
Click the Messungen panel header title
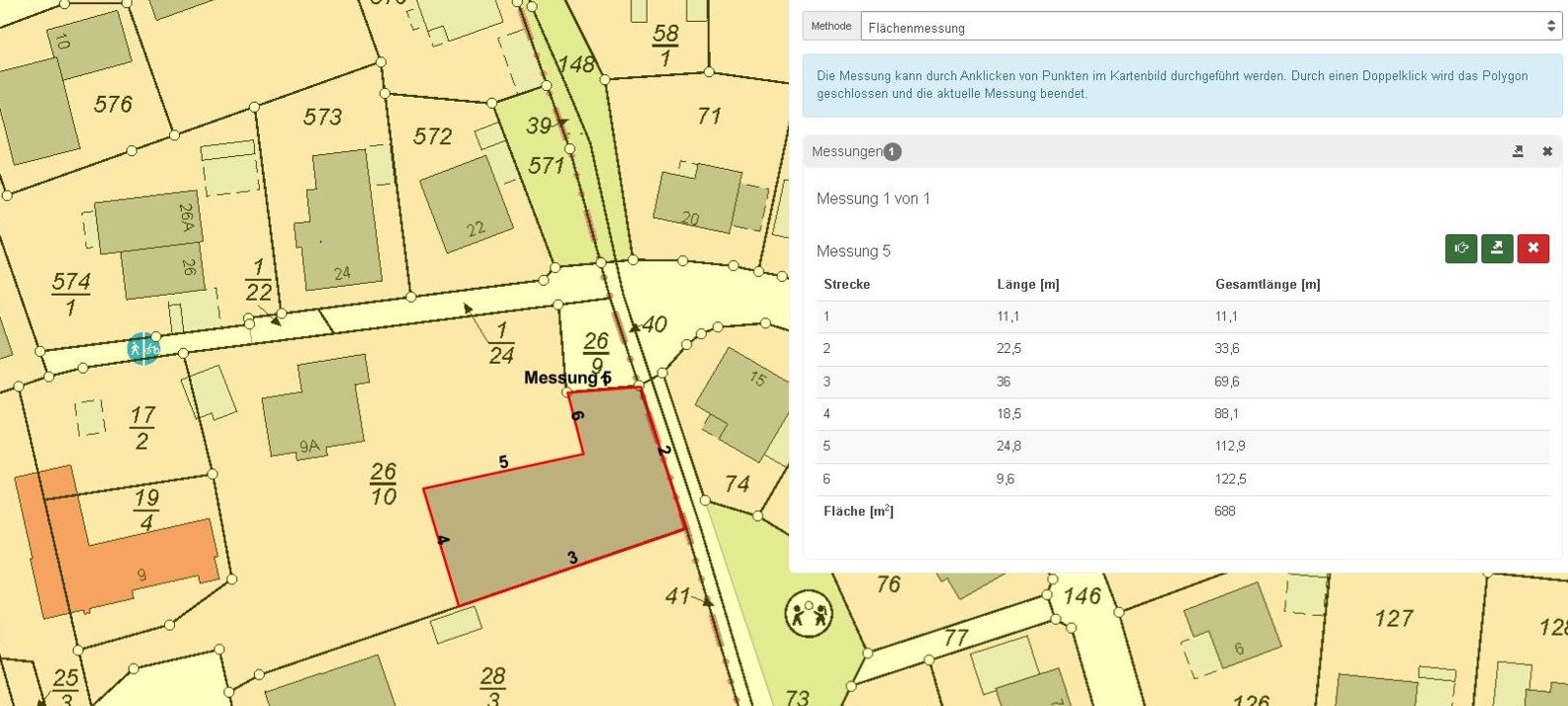click(846, 151)
